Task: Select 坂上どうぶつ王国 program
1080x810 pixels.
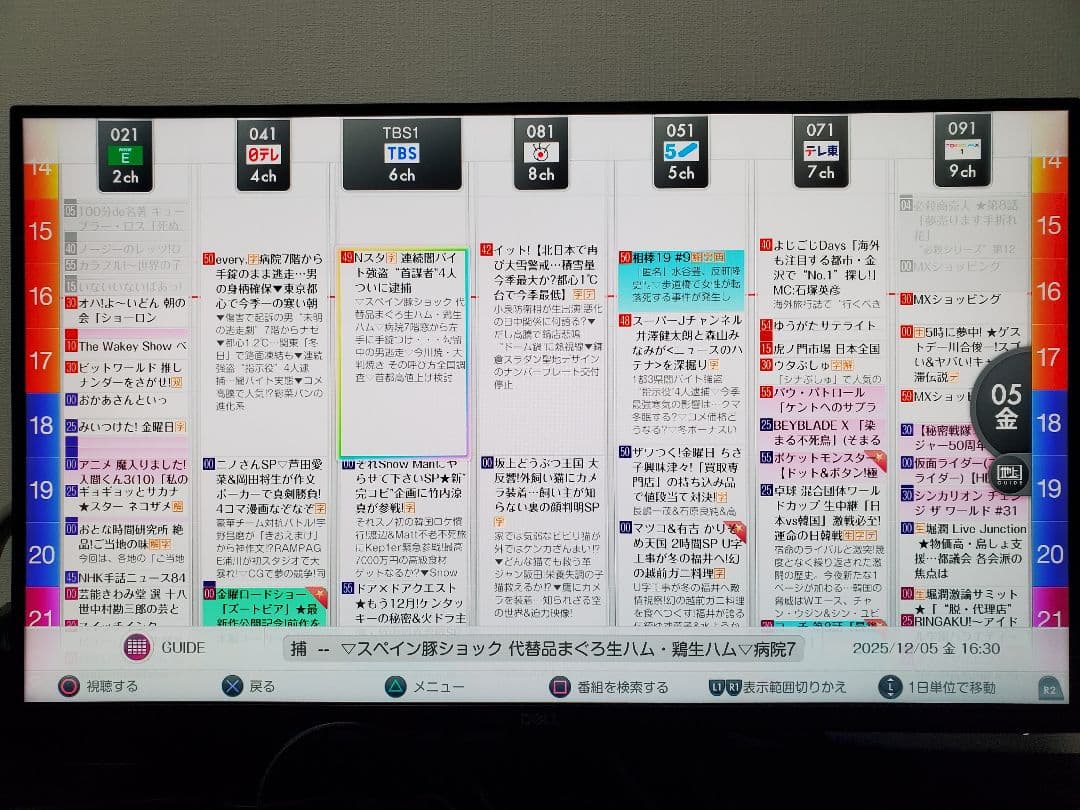Action: click(542, 537)
